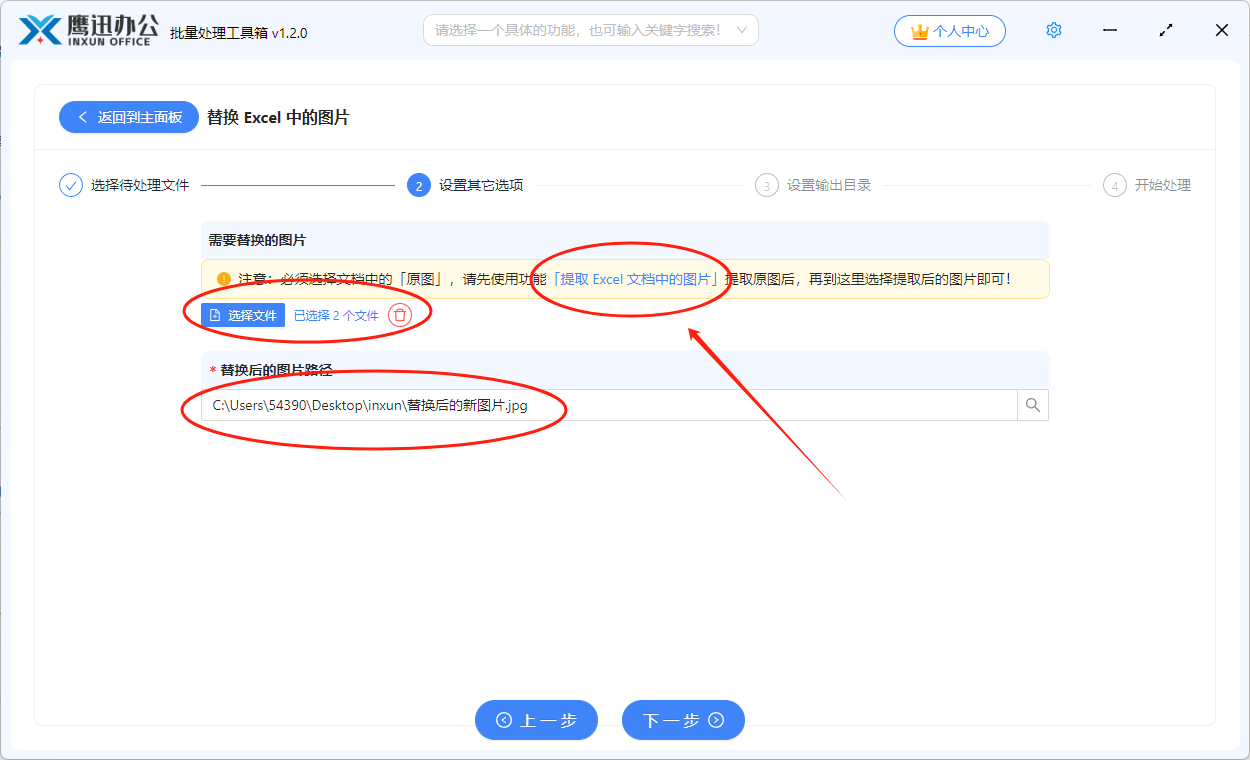Image resolution: width=1250 pixels, height=760 pixels.
Task: Click inside the replacement image path field
Action: pos(500,405)
